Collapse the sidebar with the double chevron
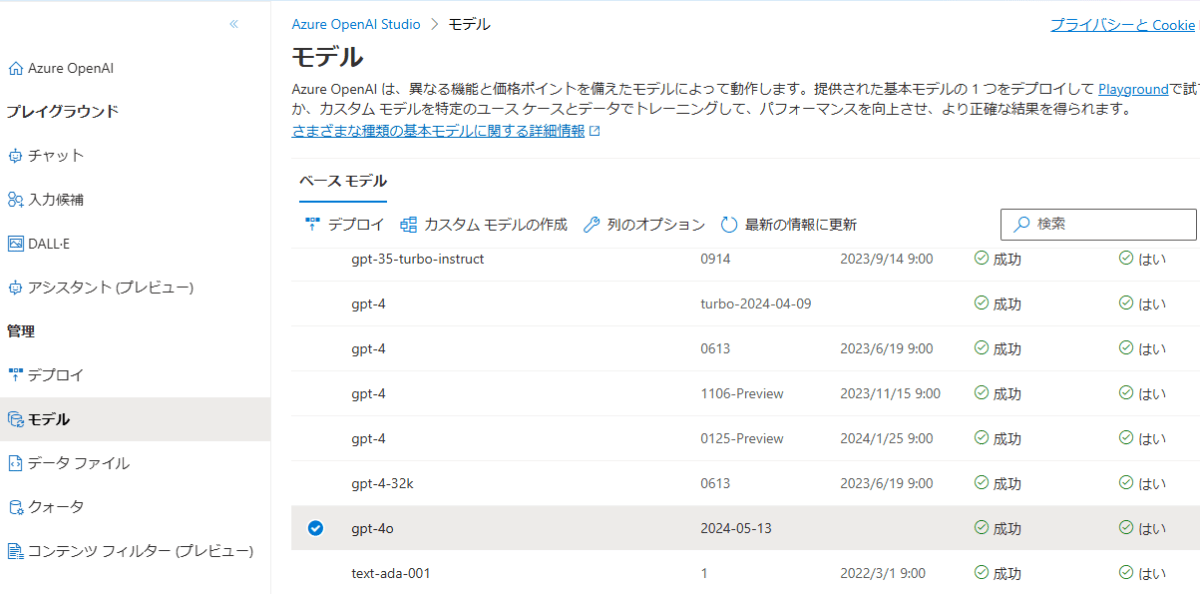This screenshot has width=1200, height=594. [x=234, y=24]
